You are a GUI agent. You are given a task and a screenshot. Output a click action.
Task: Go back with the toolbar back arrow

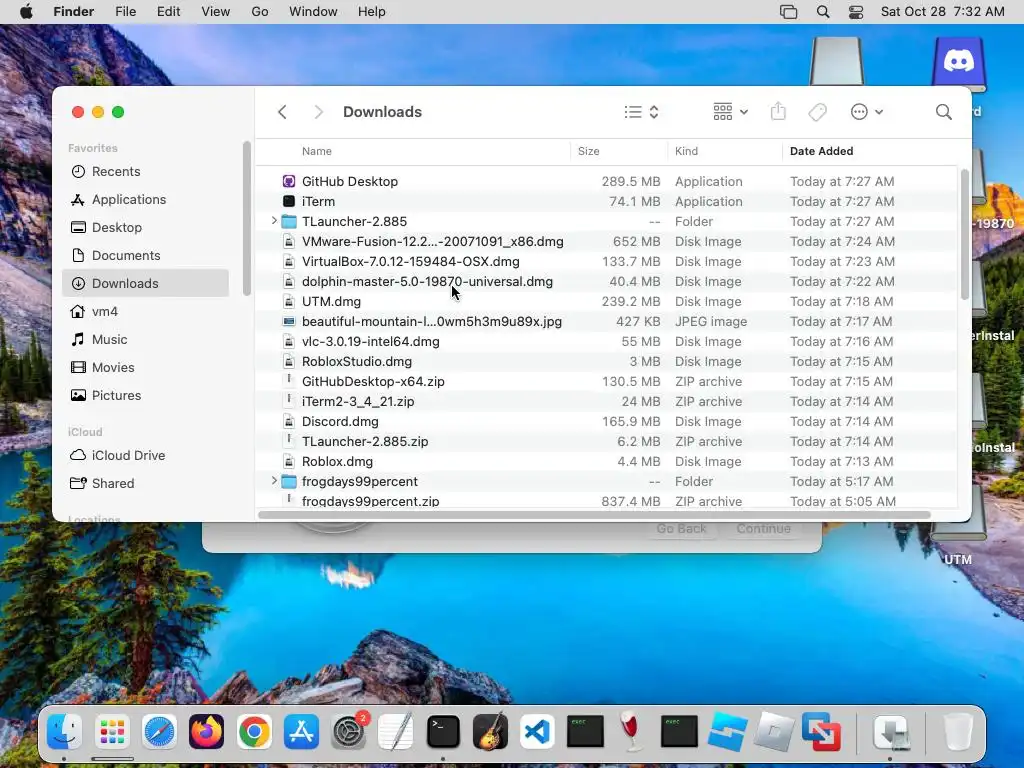click(282, 112)
